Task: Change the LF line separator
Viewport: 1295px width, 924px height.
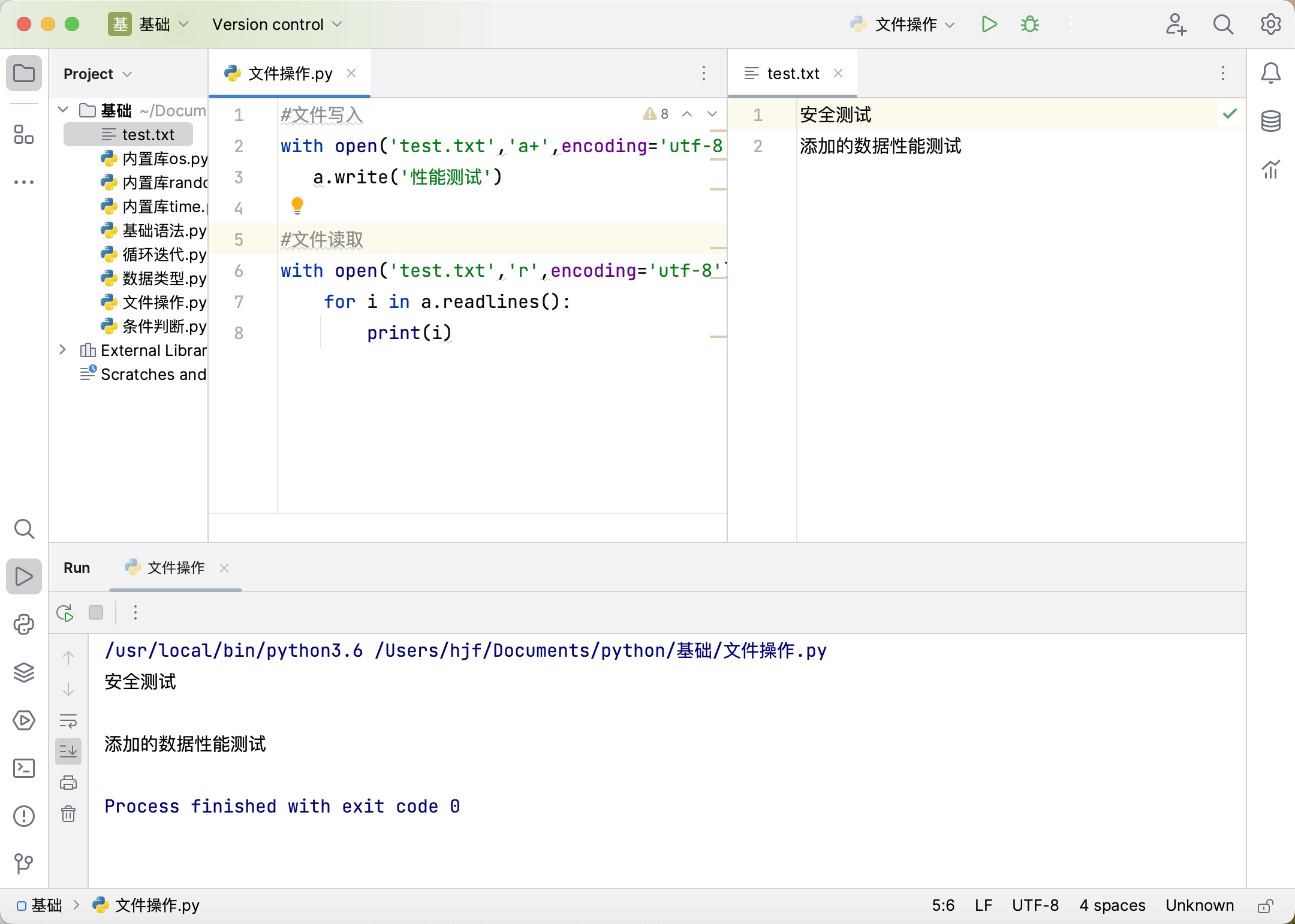Action: click(983, 905)
